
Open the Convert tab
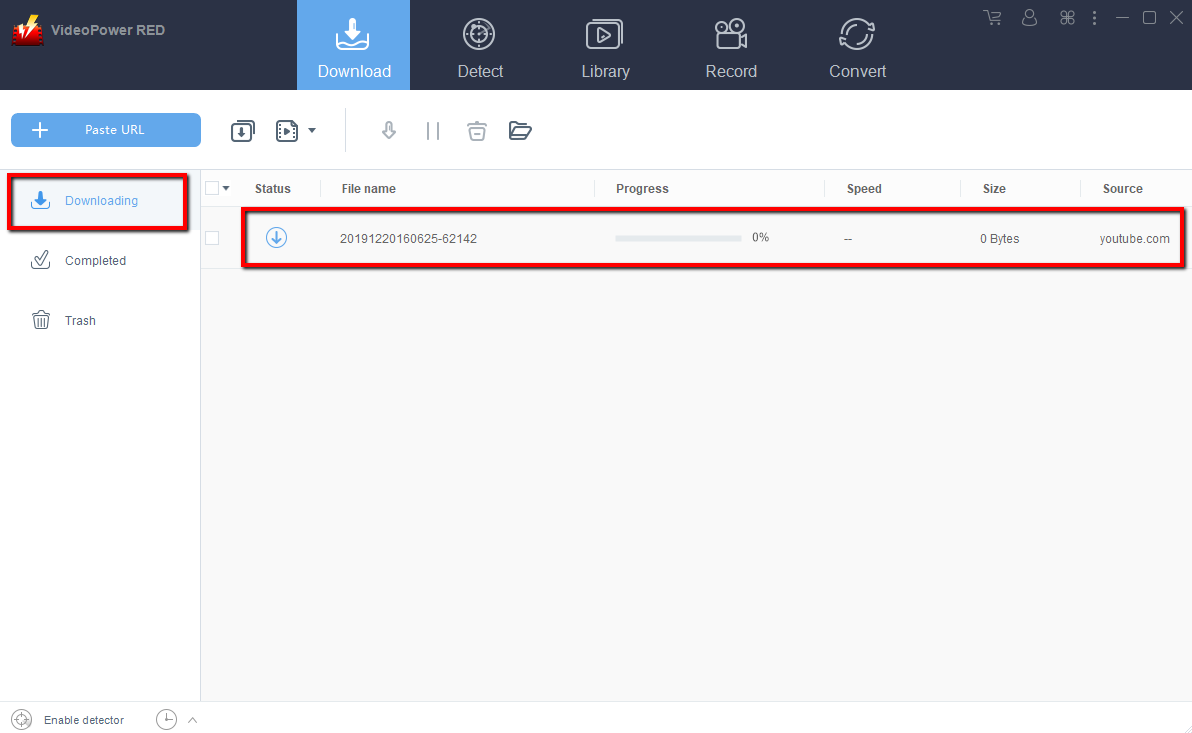(857, 46)
